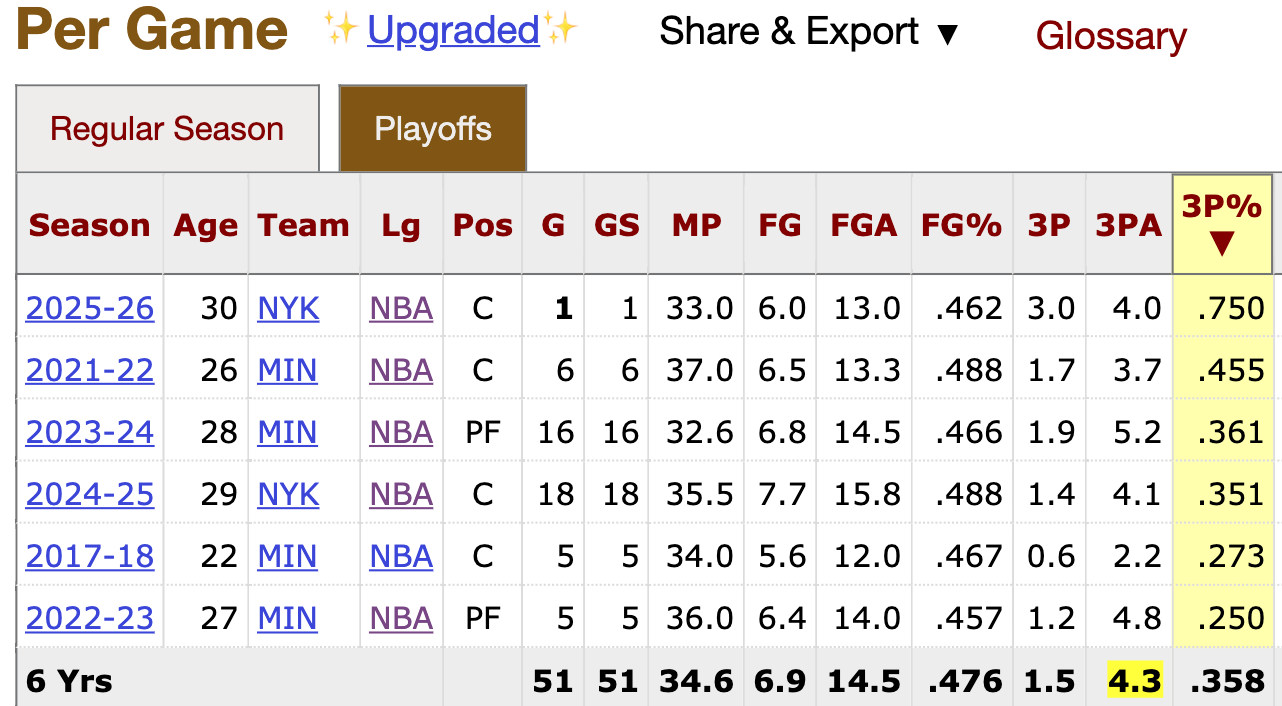Screen dimensions: 1282x706
Task: Switch to the Regular Season tab
Action: point(167,129)
